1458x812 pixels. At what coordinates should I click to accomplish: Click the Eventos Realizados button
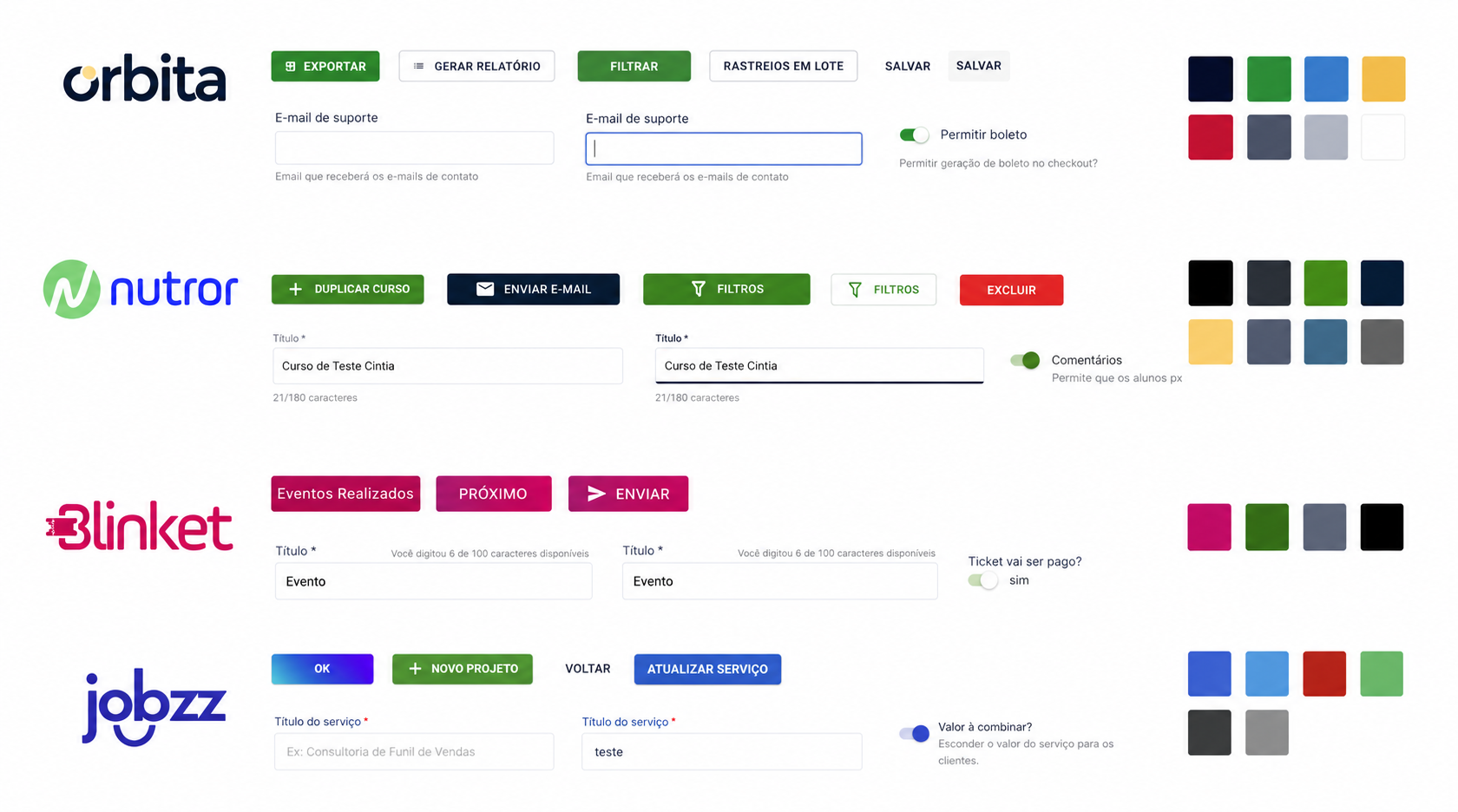pyautogui.click(x=345, y=494)
